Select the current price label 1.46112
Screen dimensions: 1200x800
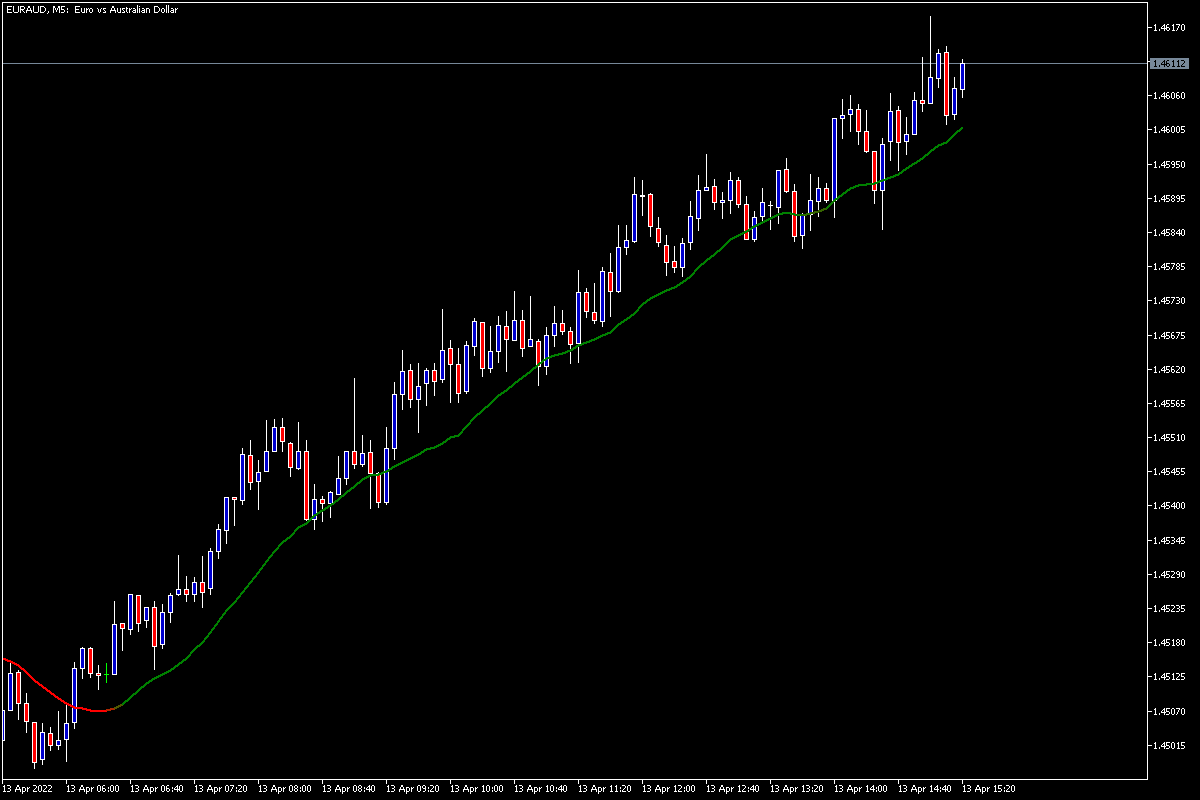[1168, 63]
